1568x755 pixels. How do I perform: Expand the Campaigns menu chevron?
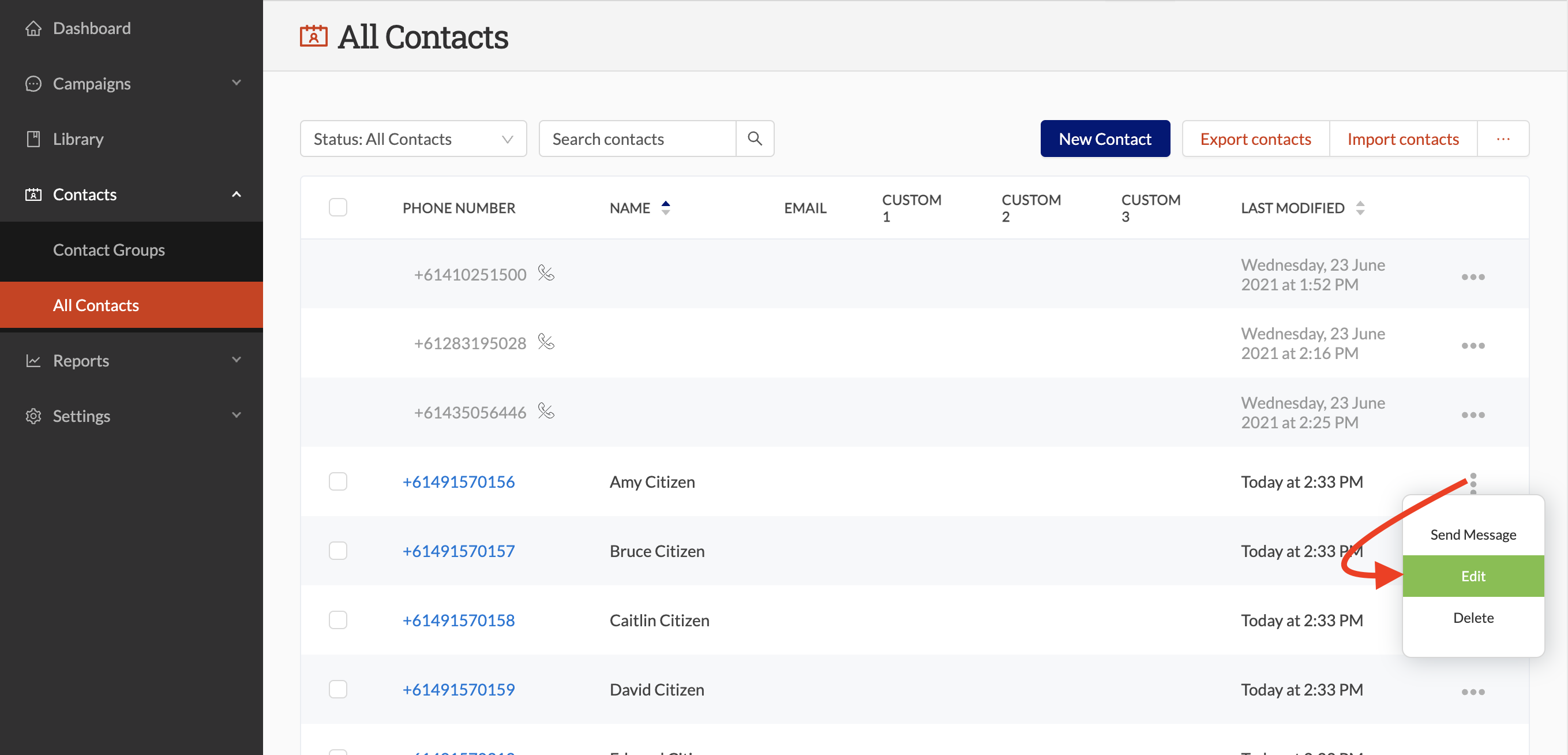237,83
